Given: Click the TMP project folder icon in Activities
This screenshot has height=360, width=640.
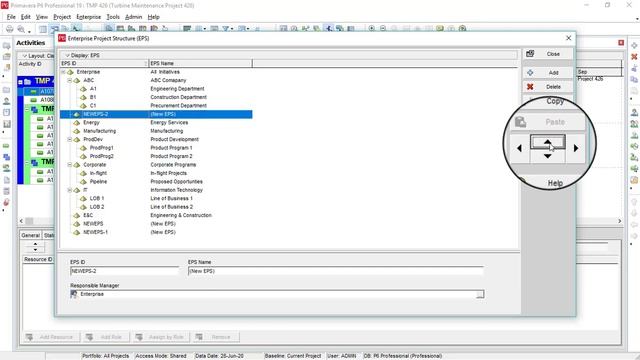Looking at the screenshot, I should point(28,82).
